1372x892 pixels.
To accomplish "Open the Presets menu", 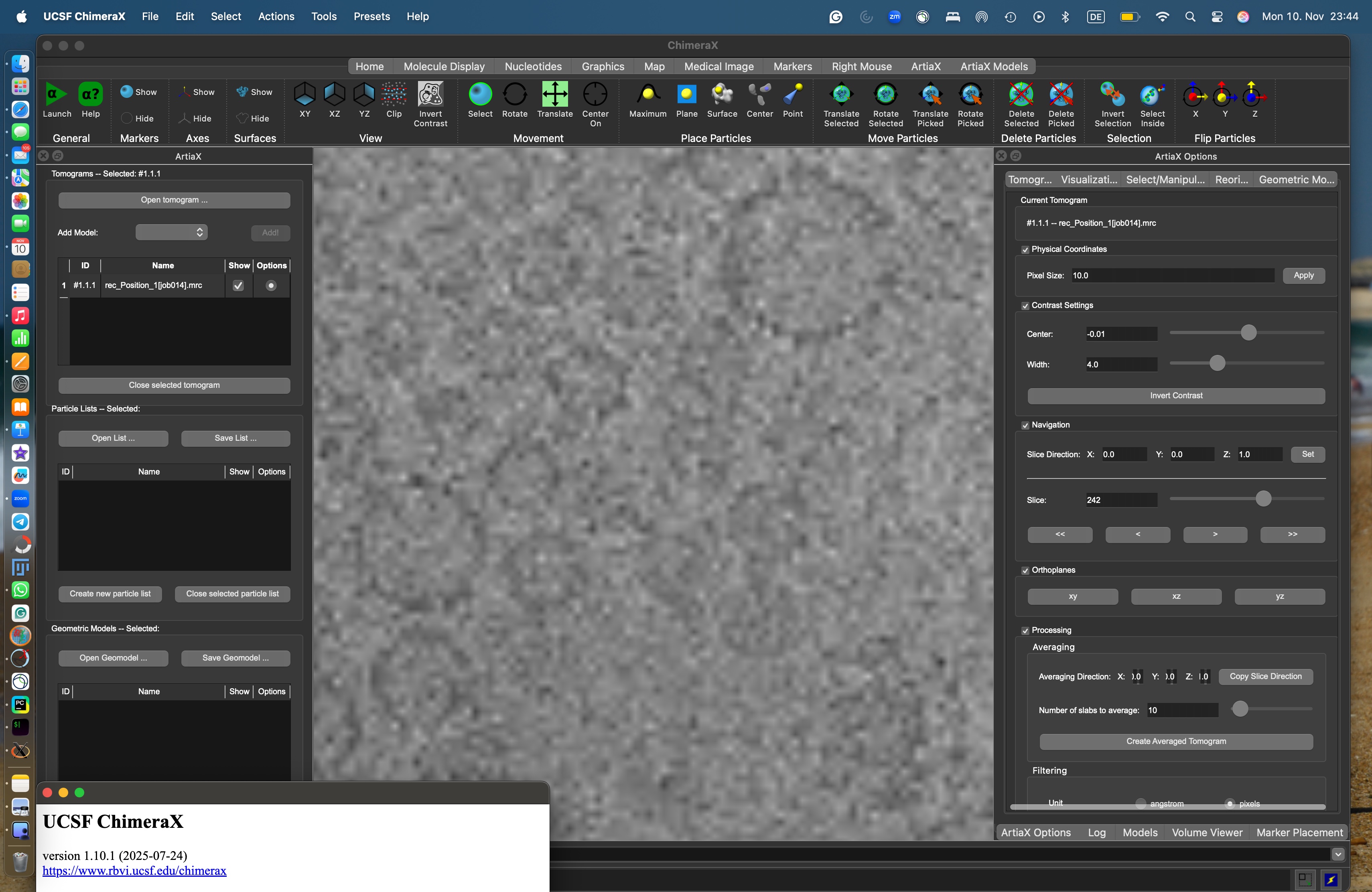I will click(x=371, y=16).
